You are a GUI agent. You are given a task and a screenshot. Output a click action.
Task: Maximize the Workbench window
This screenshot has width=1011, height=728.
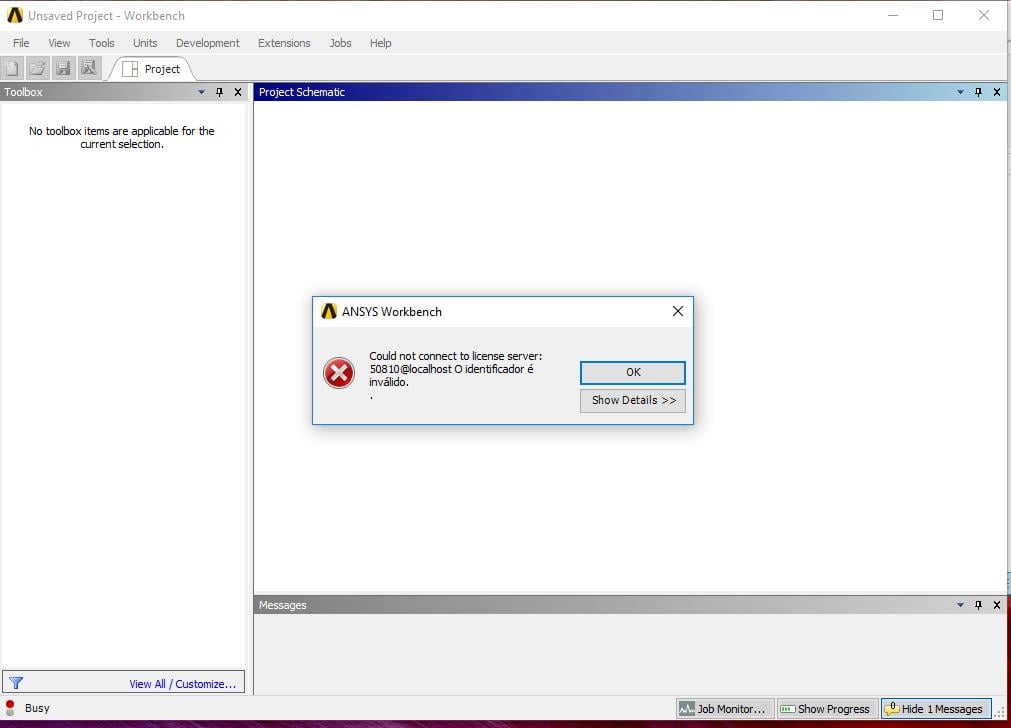(x=938, y=15)
